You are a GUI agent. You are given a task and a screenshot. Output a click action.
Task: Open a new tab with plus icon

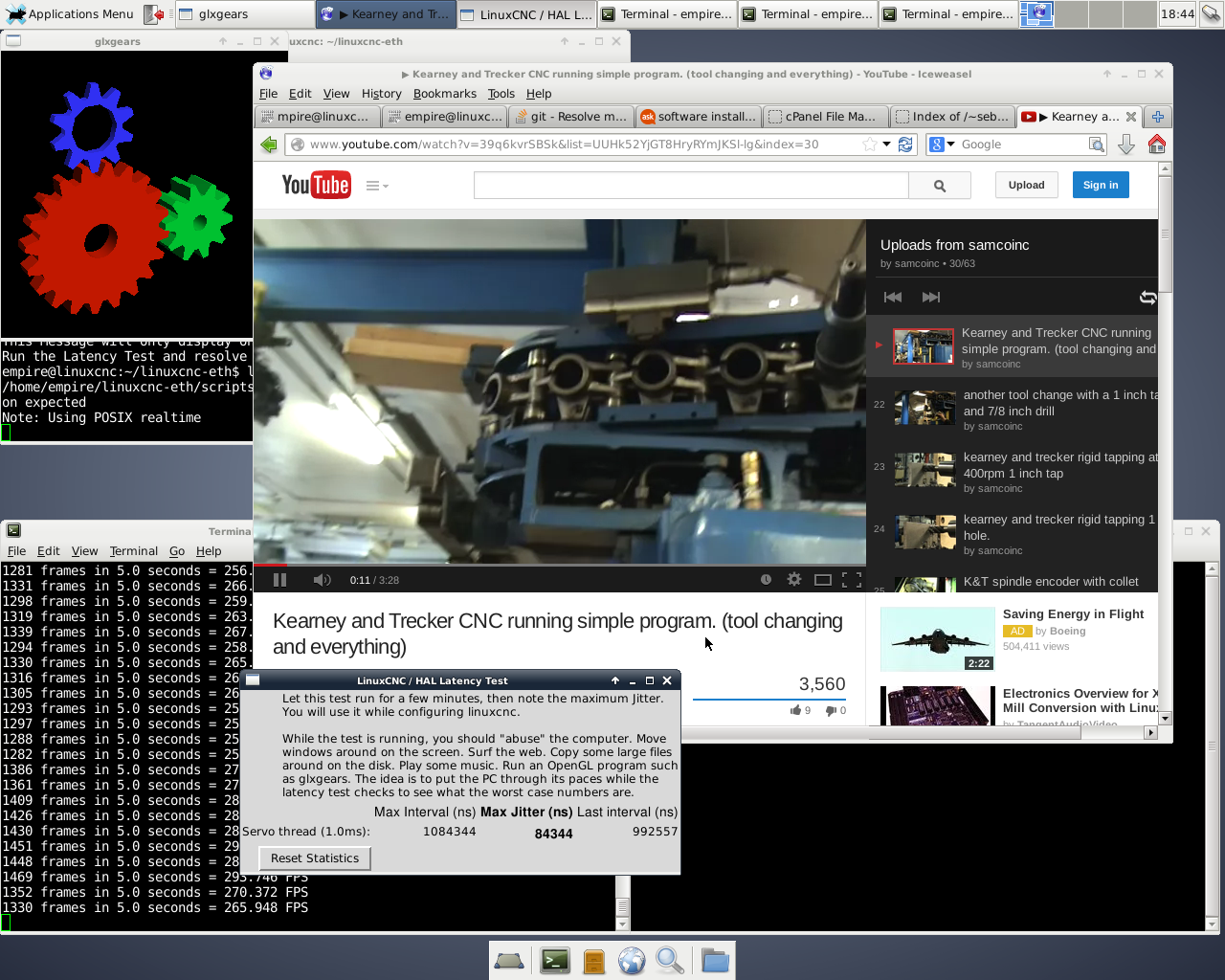coord(1158,117)
